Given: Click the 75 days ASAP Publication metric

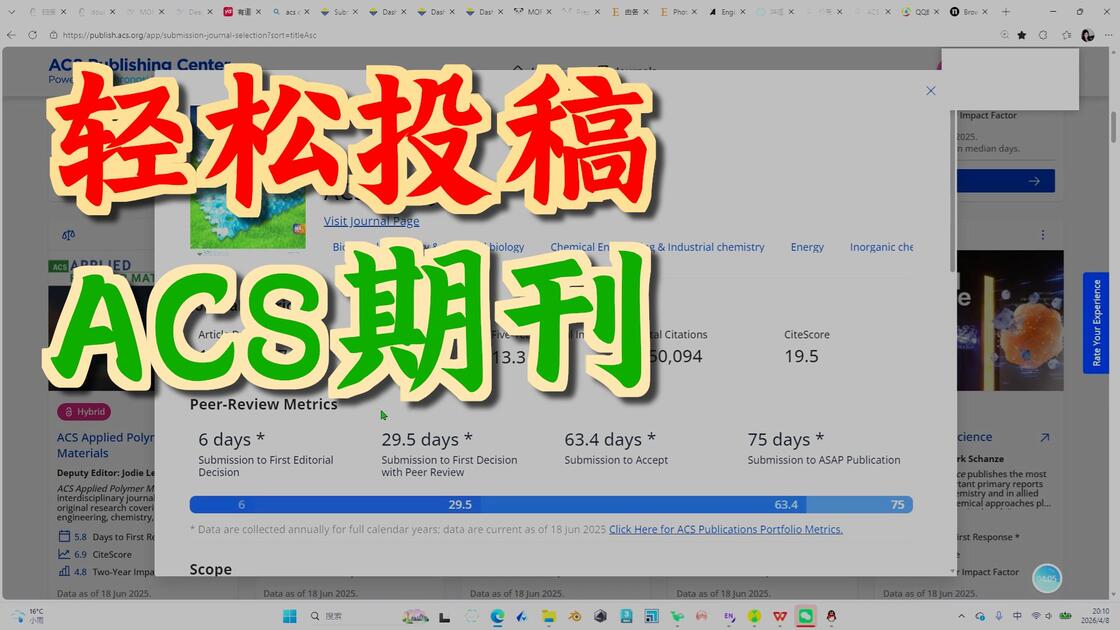Looking at the screenshot, I should click(824, 448).
